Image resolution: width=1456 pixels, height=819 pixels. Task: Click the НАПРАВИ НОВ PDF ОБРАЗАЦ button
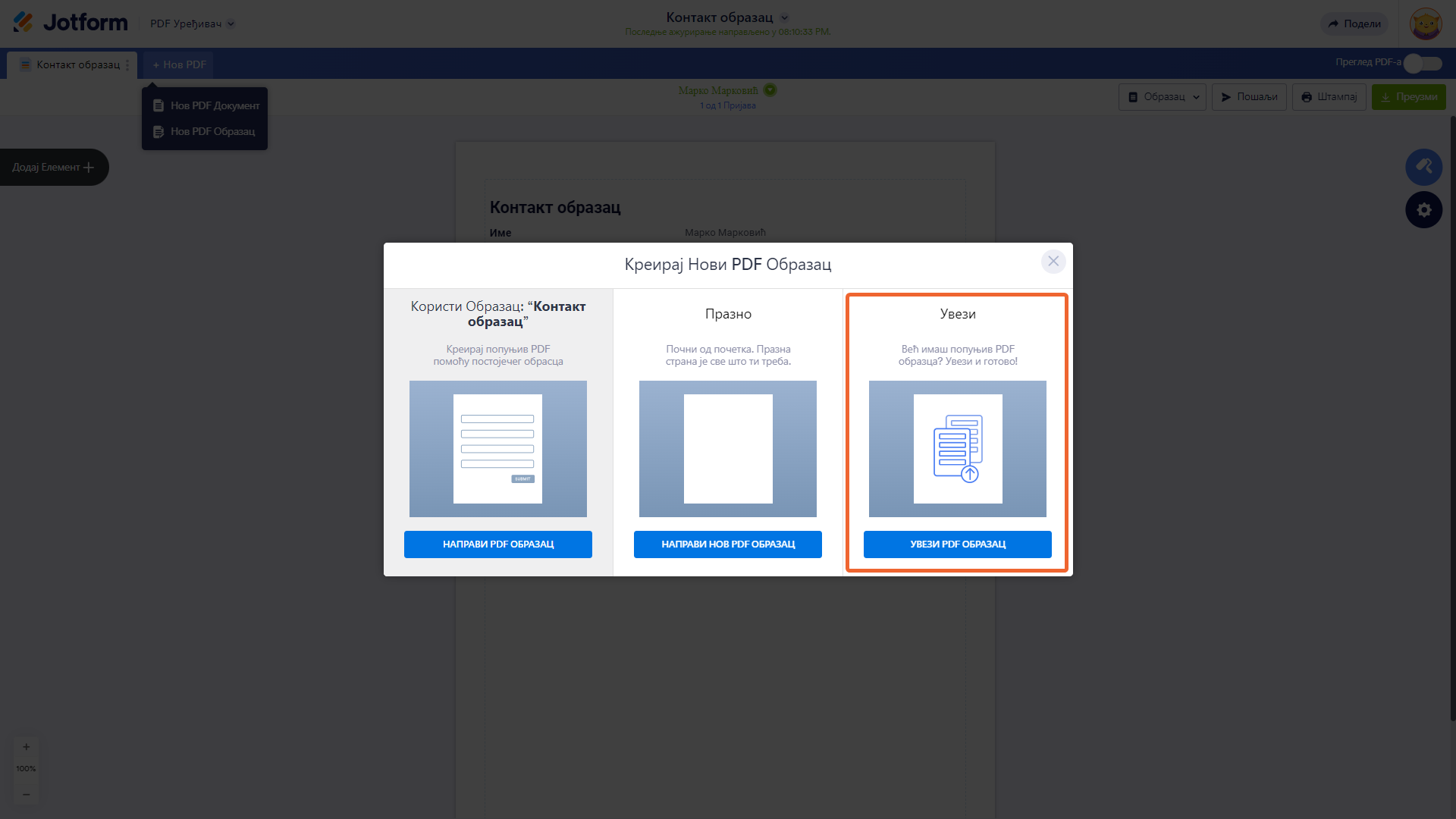727,544
